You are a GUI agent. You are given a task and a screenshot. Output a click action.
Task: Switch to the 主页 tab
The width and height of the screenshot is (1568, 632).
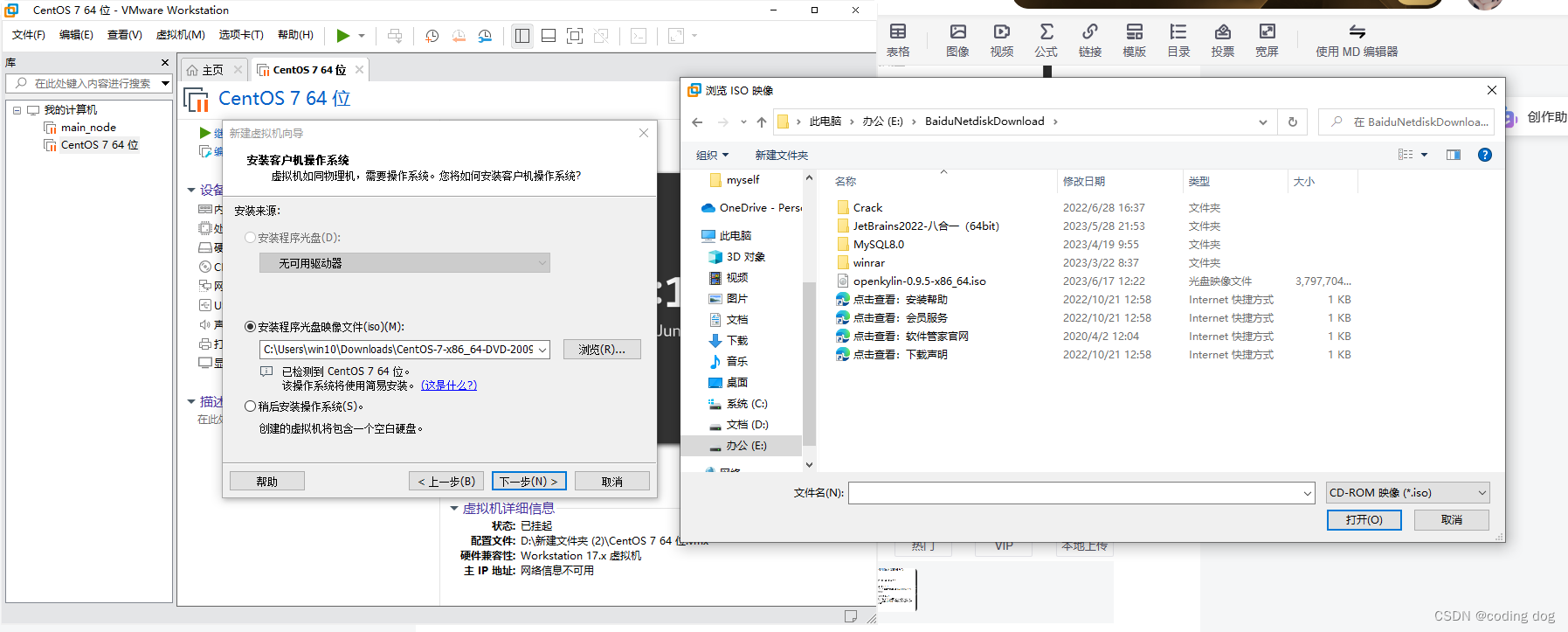click(x=213, y=70)
